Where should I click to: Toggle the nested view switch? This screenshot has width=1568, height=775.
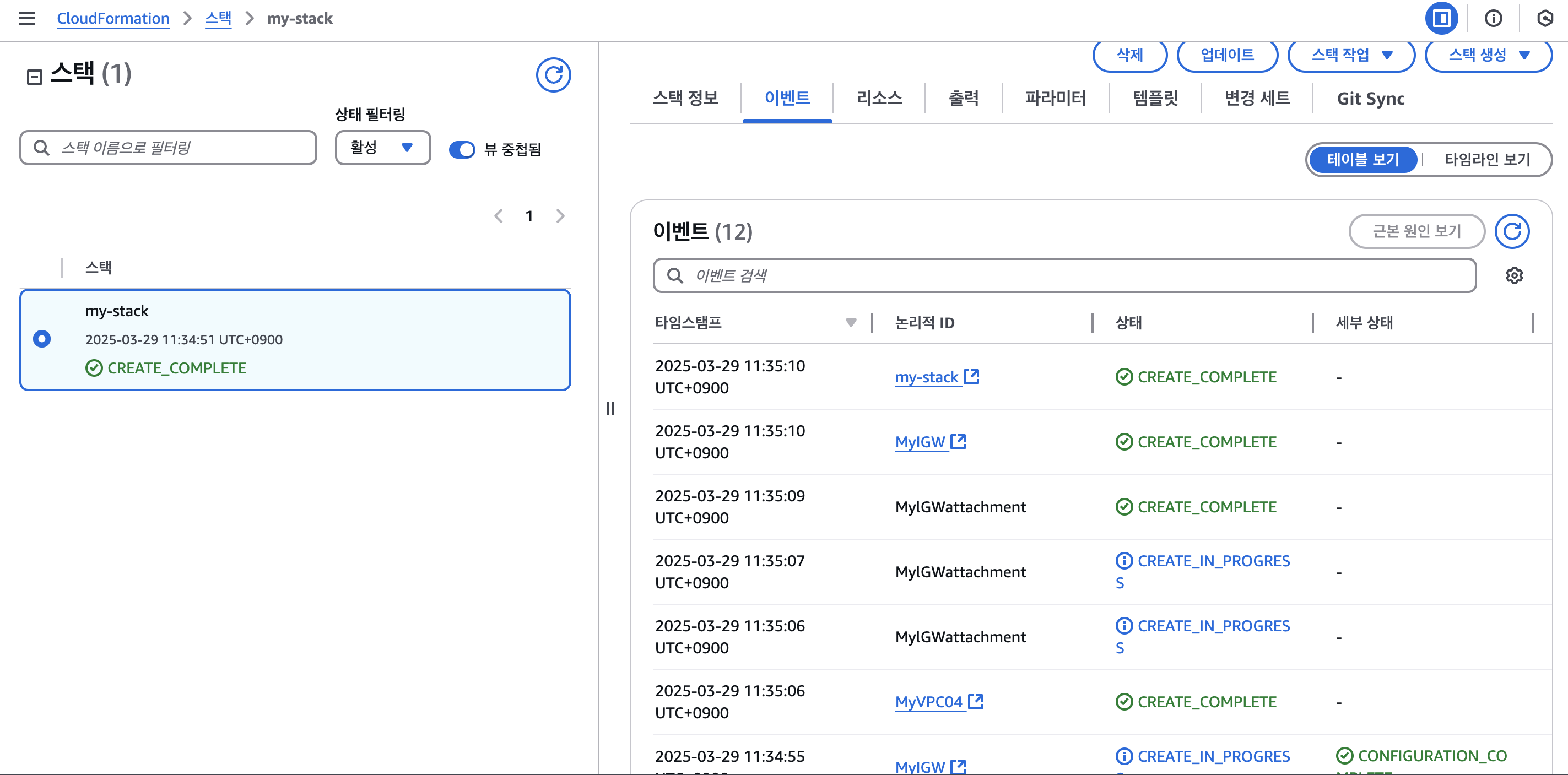click(462, 149)
